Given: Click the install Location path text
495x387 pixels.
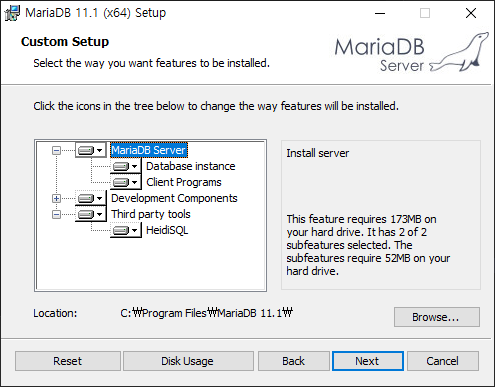Looking at the screenshot, I should click(207, 313).
